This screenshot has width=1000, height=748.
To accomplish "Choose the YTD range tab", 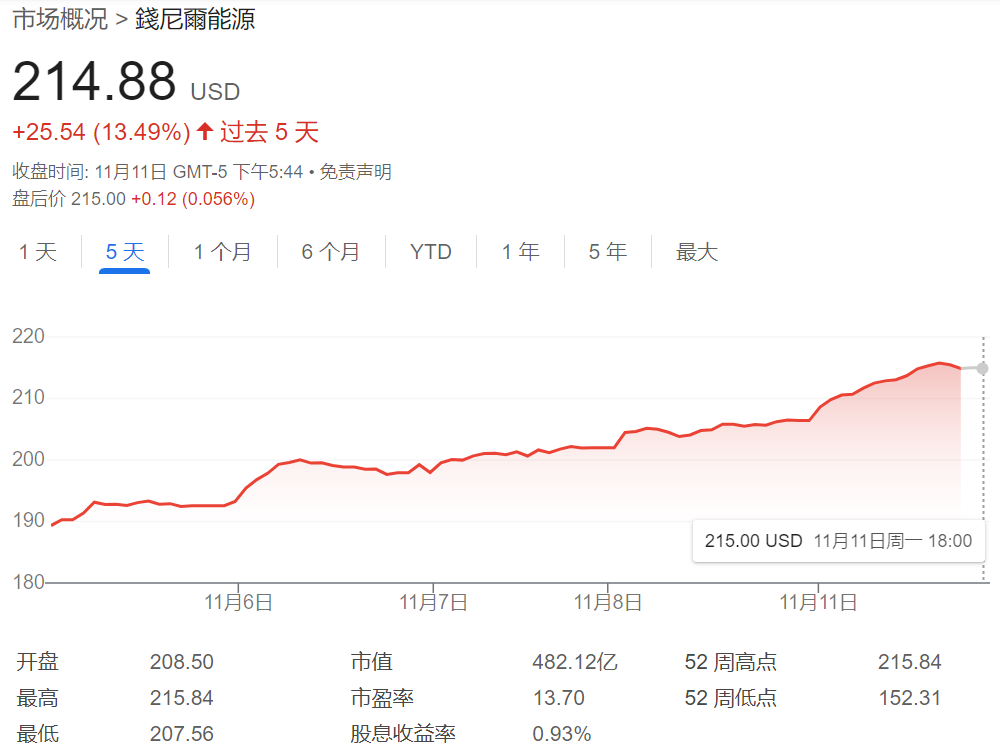I will coord(431,252).
